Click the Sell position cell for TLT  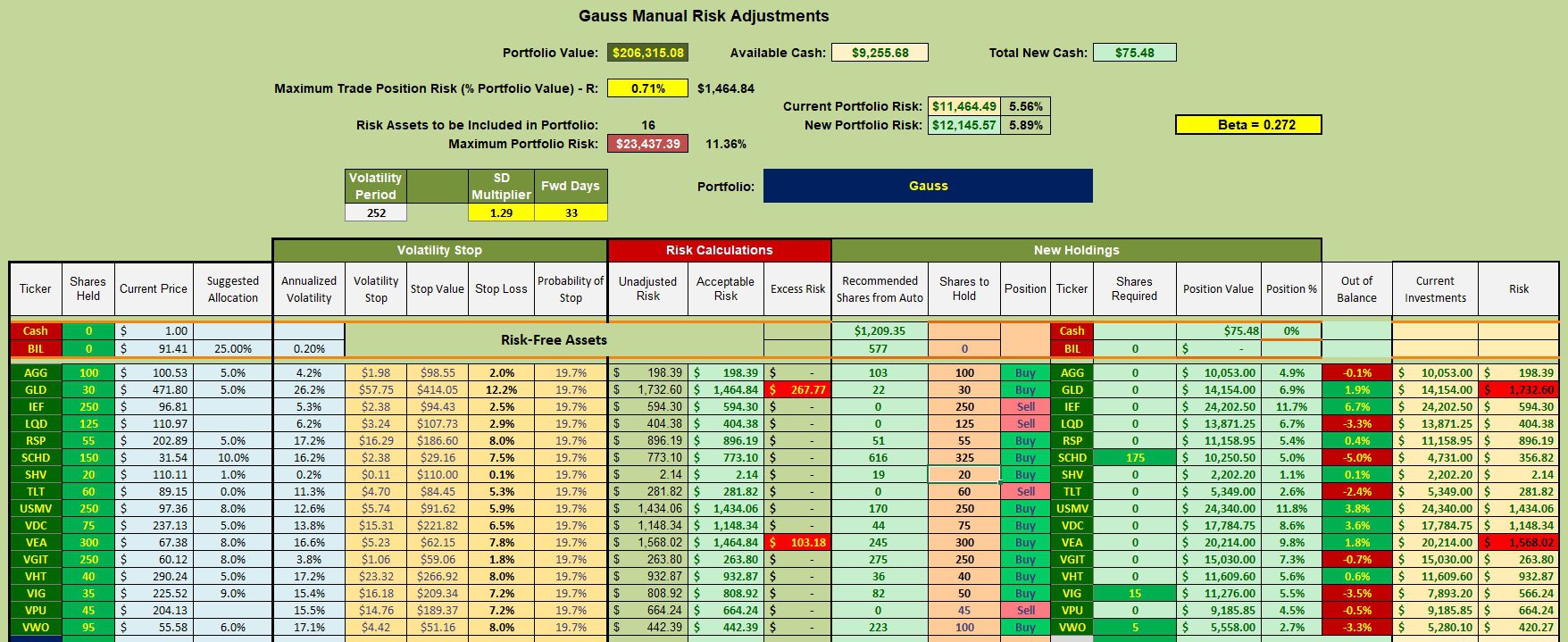tap(1025, 491)
